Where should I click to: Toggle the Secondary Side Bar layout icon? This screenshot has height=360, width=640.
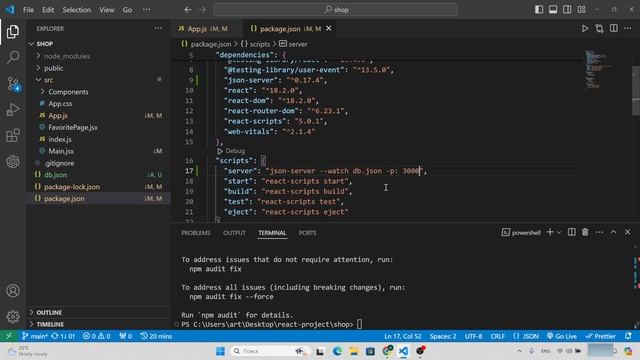(567, 9)
